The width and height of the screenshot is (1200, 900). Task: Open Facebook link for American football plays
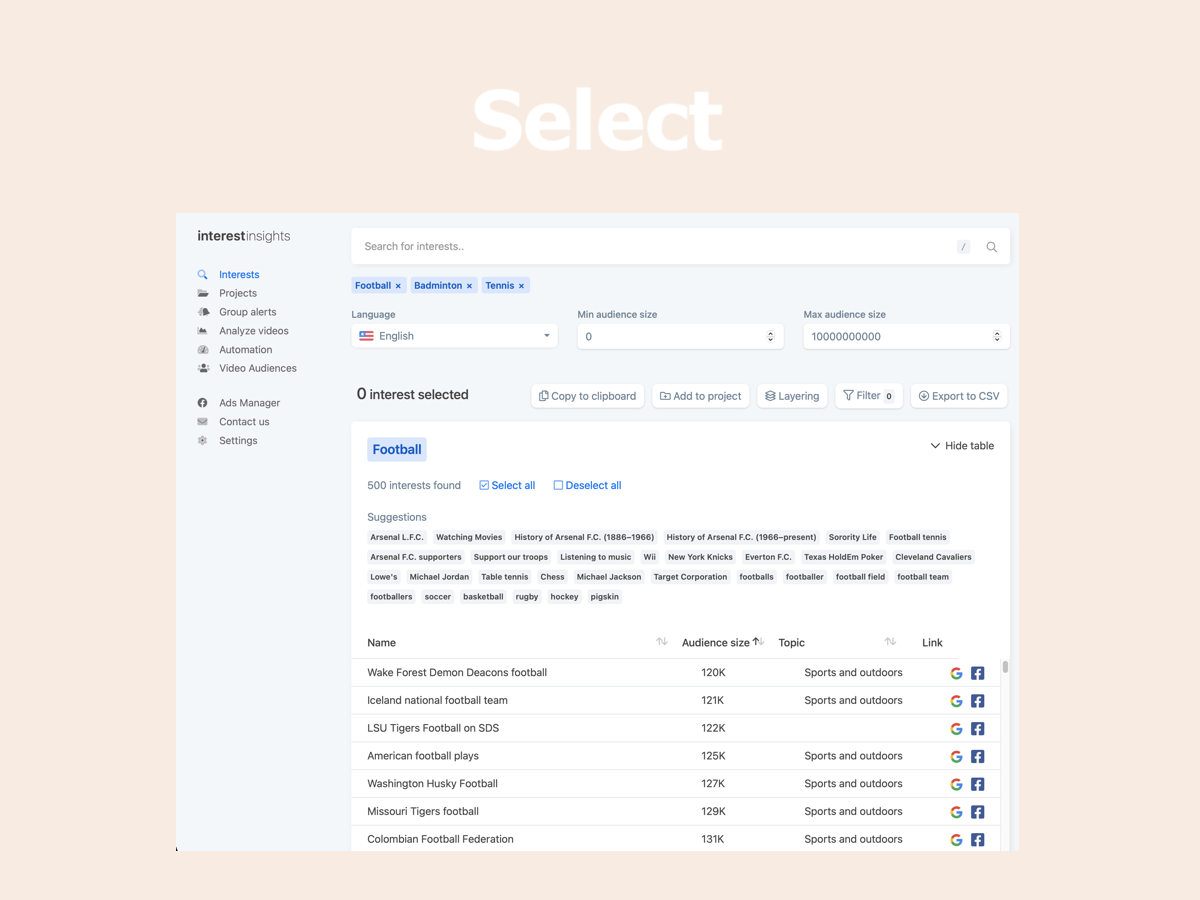[x=978, y=757]
